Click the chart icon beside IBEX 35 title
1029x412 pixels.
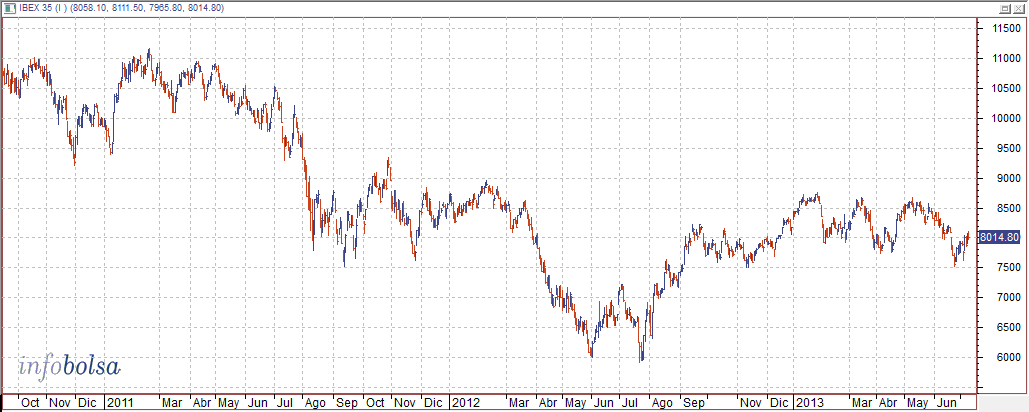point(9,8)
